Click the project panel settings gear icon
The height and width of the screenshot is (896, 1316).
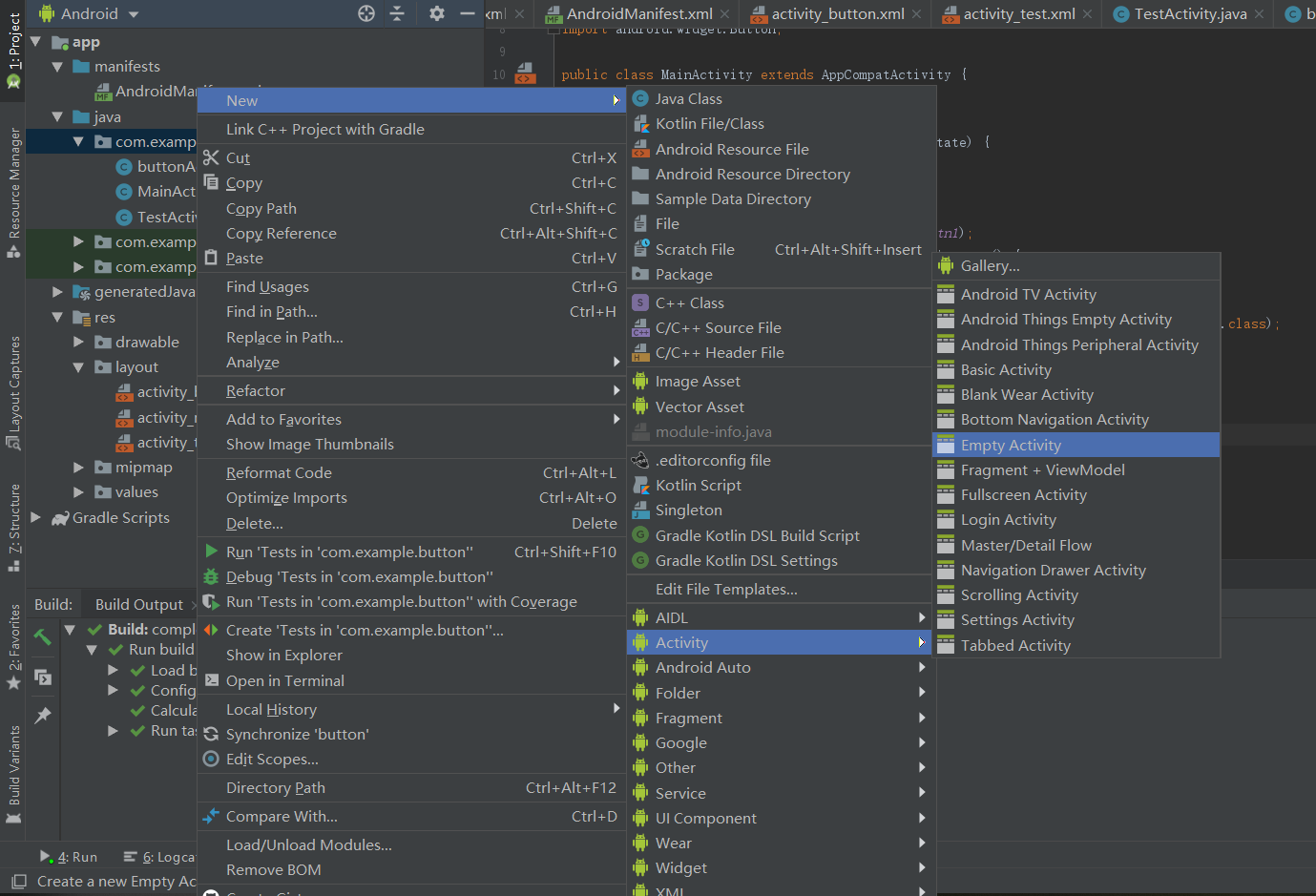437,13
